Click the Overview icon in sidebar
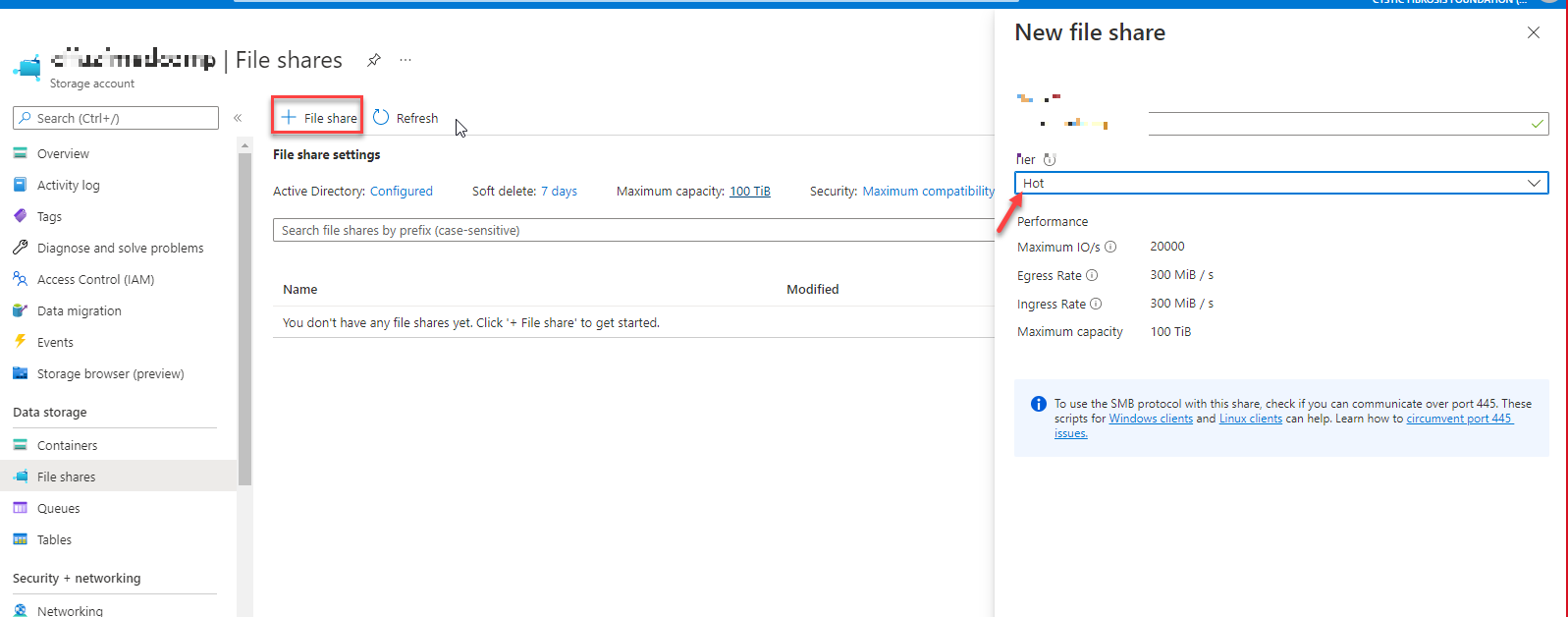The width and height of the screenshot is (1568, 617). coord(20,153)
